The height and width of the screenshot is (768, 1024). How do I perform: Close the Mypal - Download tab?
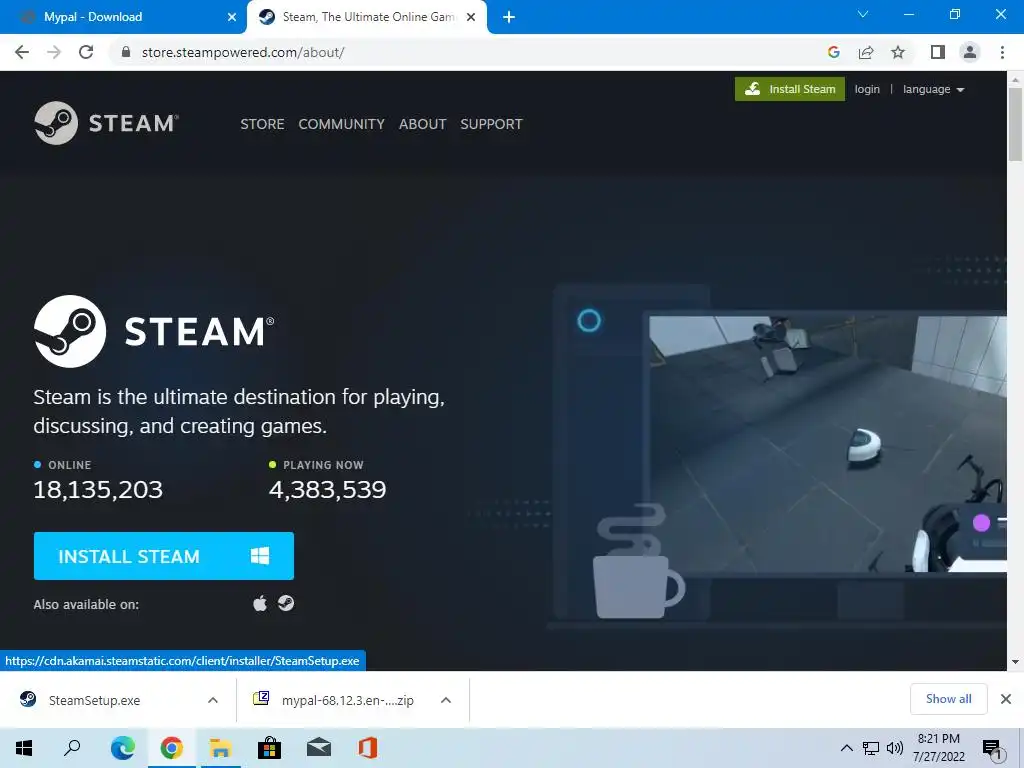232,17
